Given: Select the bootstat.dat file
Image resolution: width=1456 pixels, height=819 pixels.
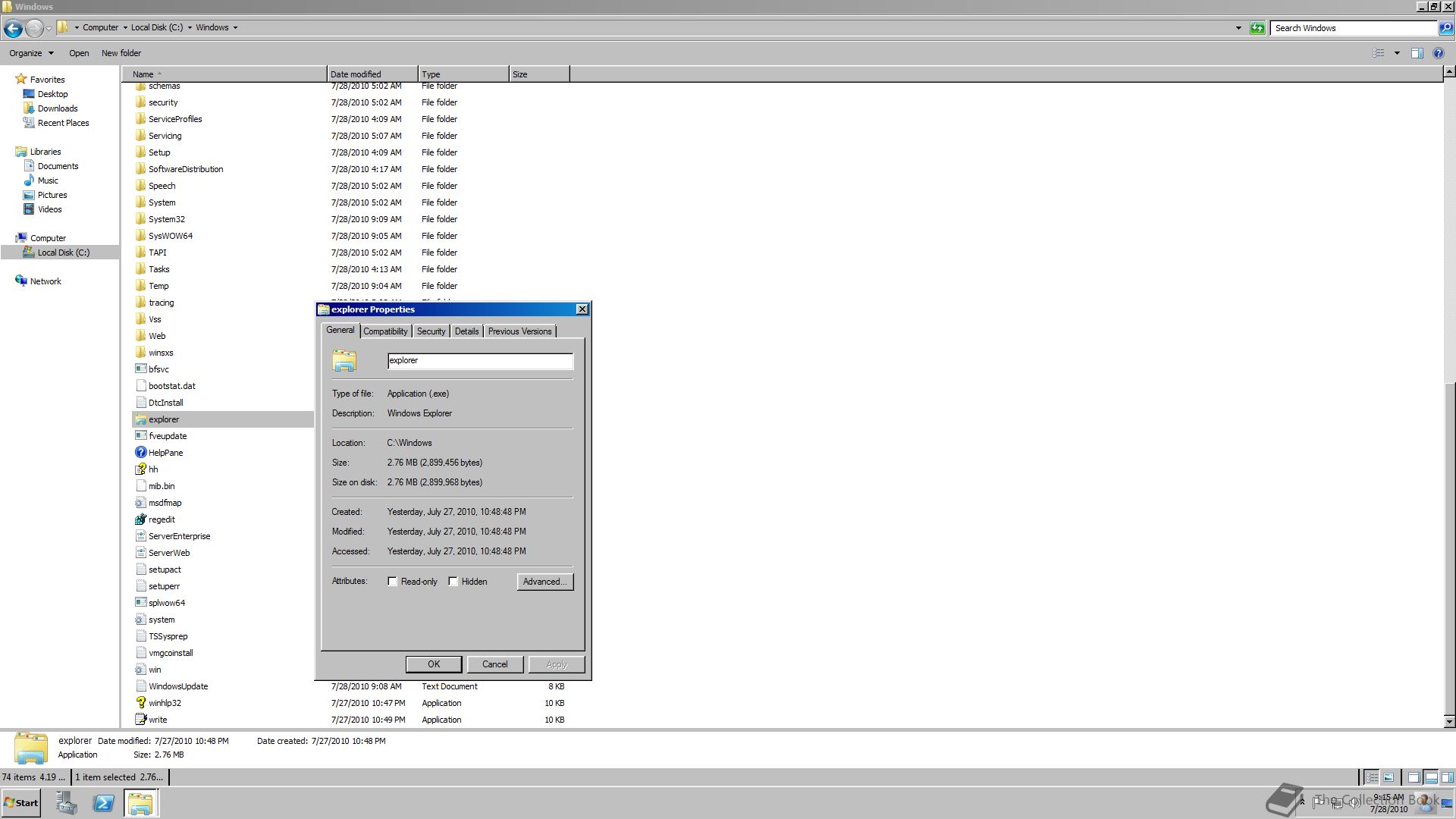Looking at the screenshot, I should pos(172,386).
